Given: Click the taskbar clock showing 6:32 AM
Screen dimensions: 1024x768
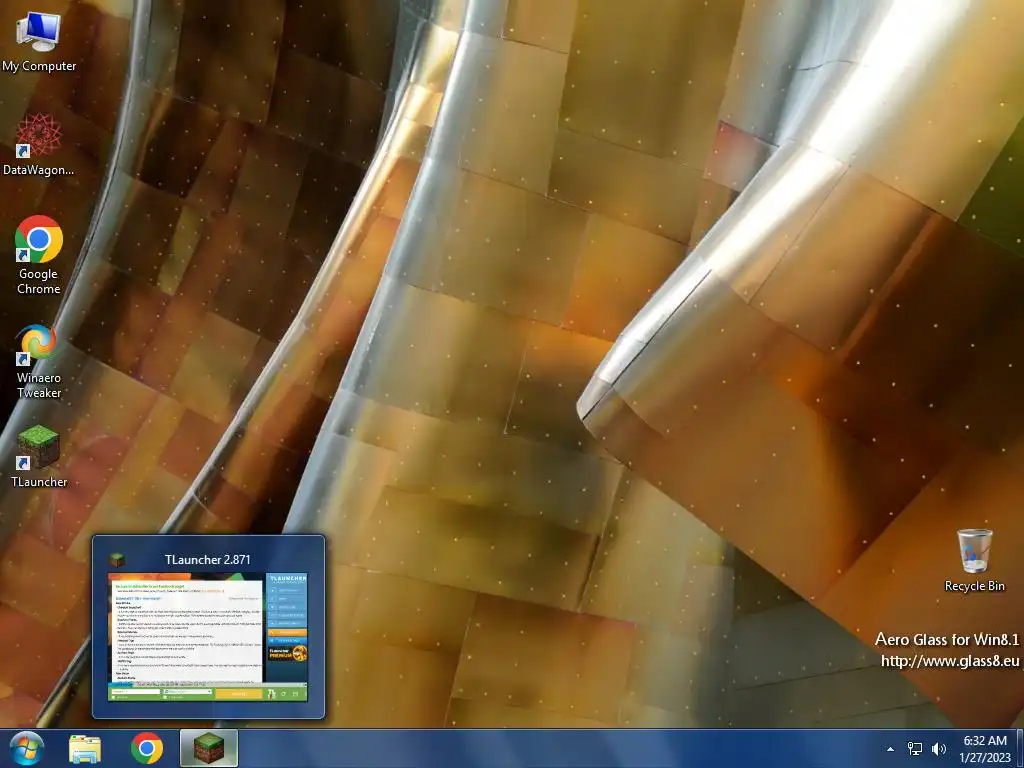Looking at the screenshot, I should tap(985, 741).
